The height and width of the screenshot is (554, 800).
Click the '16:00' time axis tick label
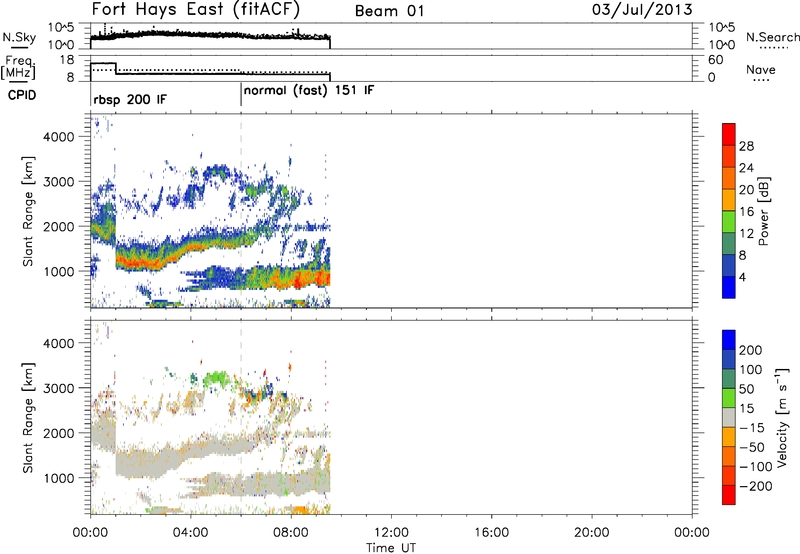coord(491,533)
